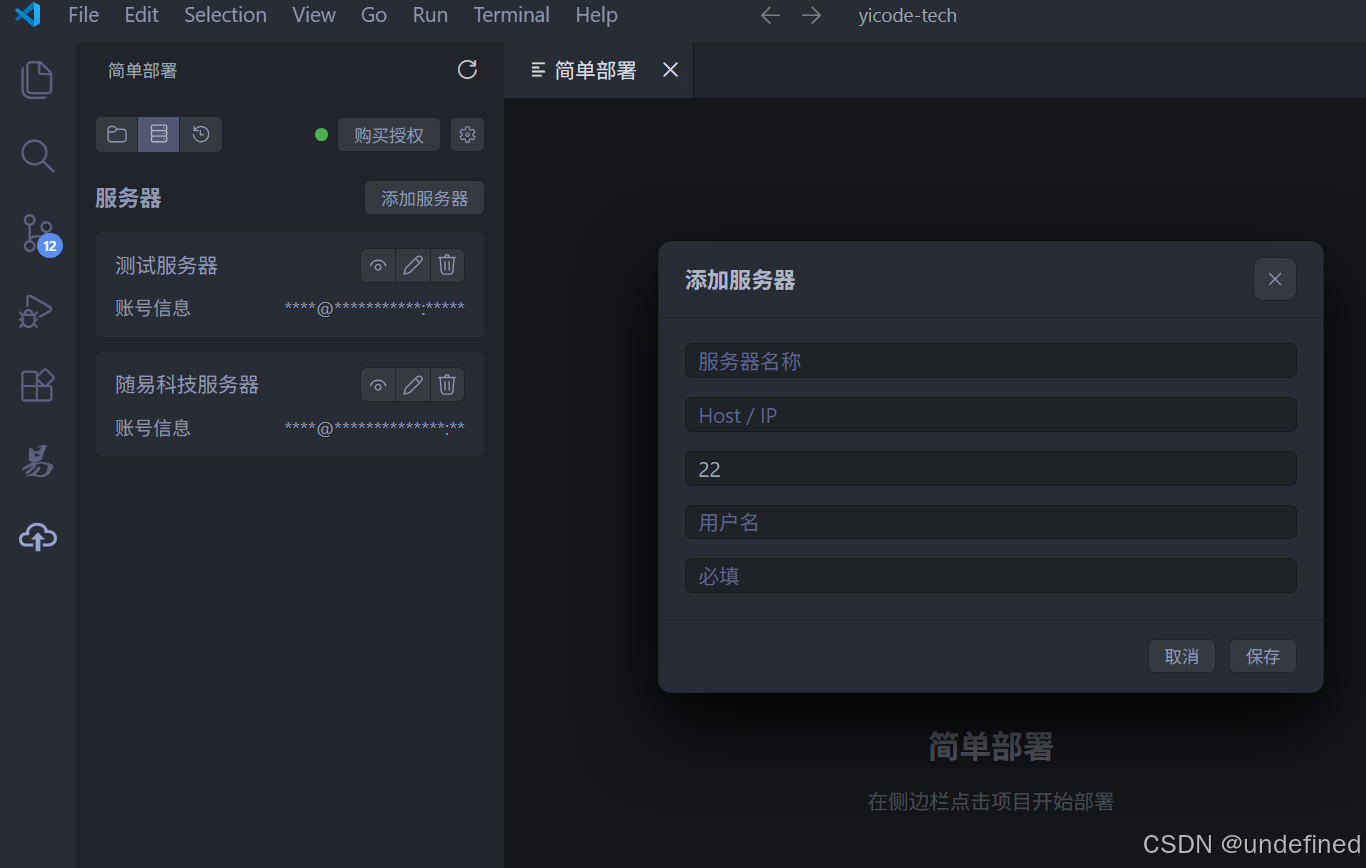
Task: Delete the 测试服务器 entry
Action: coord(447,265)
